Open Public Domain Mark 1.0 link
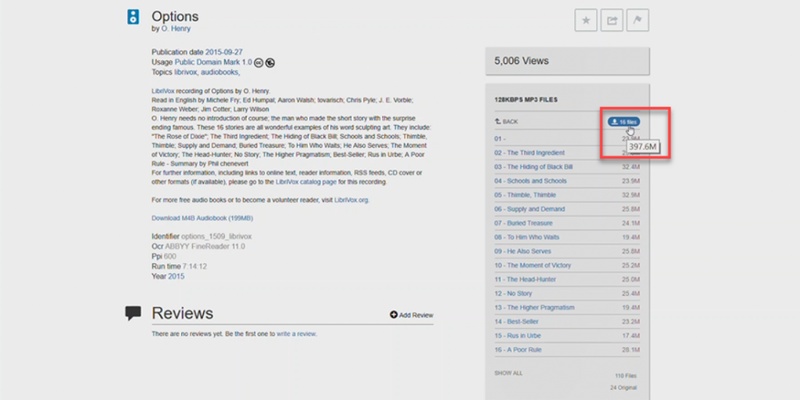 click(213, 62)
